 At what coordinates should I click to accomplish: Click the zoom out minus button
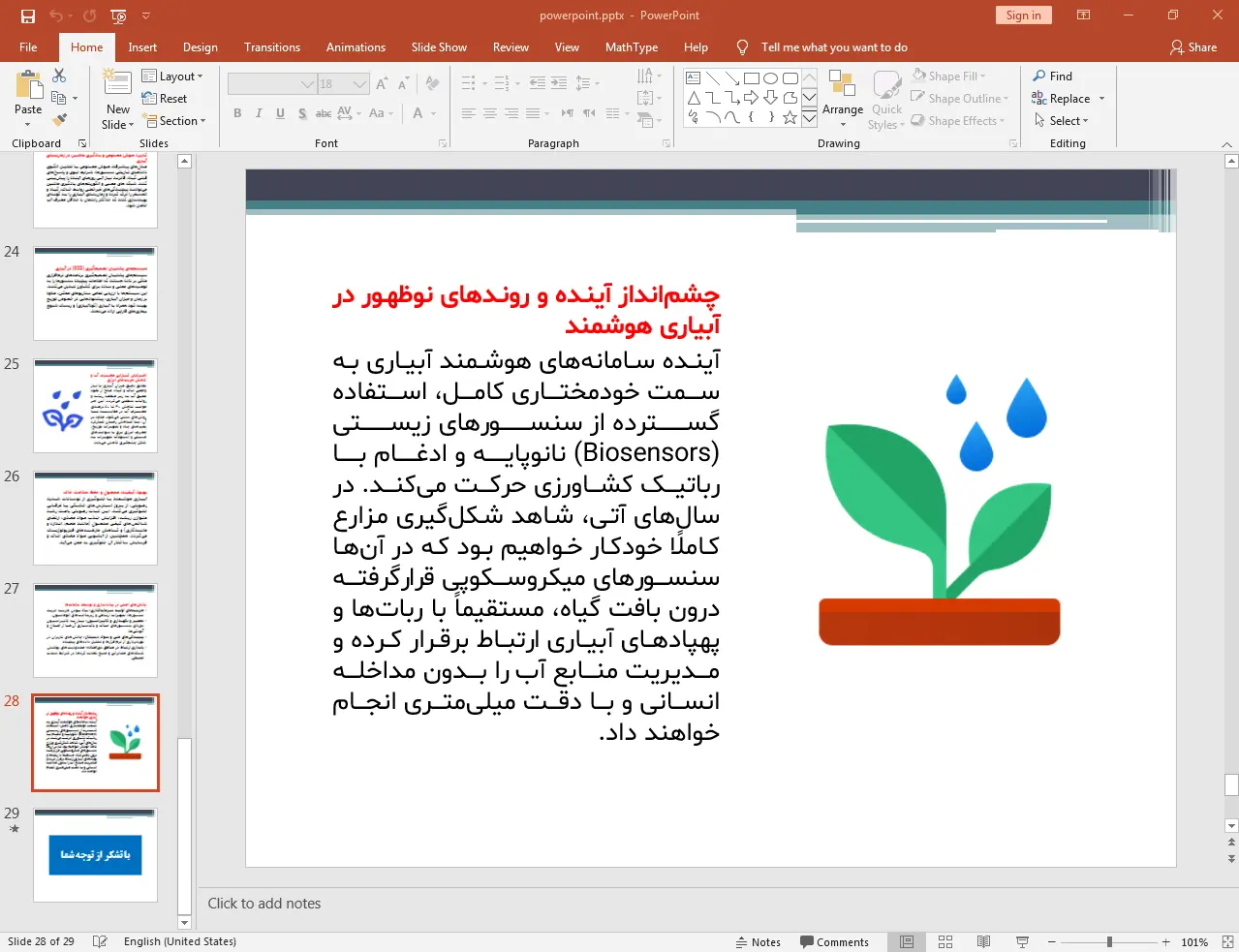point(1052,941)
